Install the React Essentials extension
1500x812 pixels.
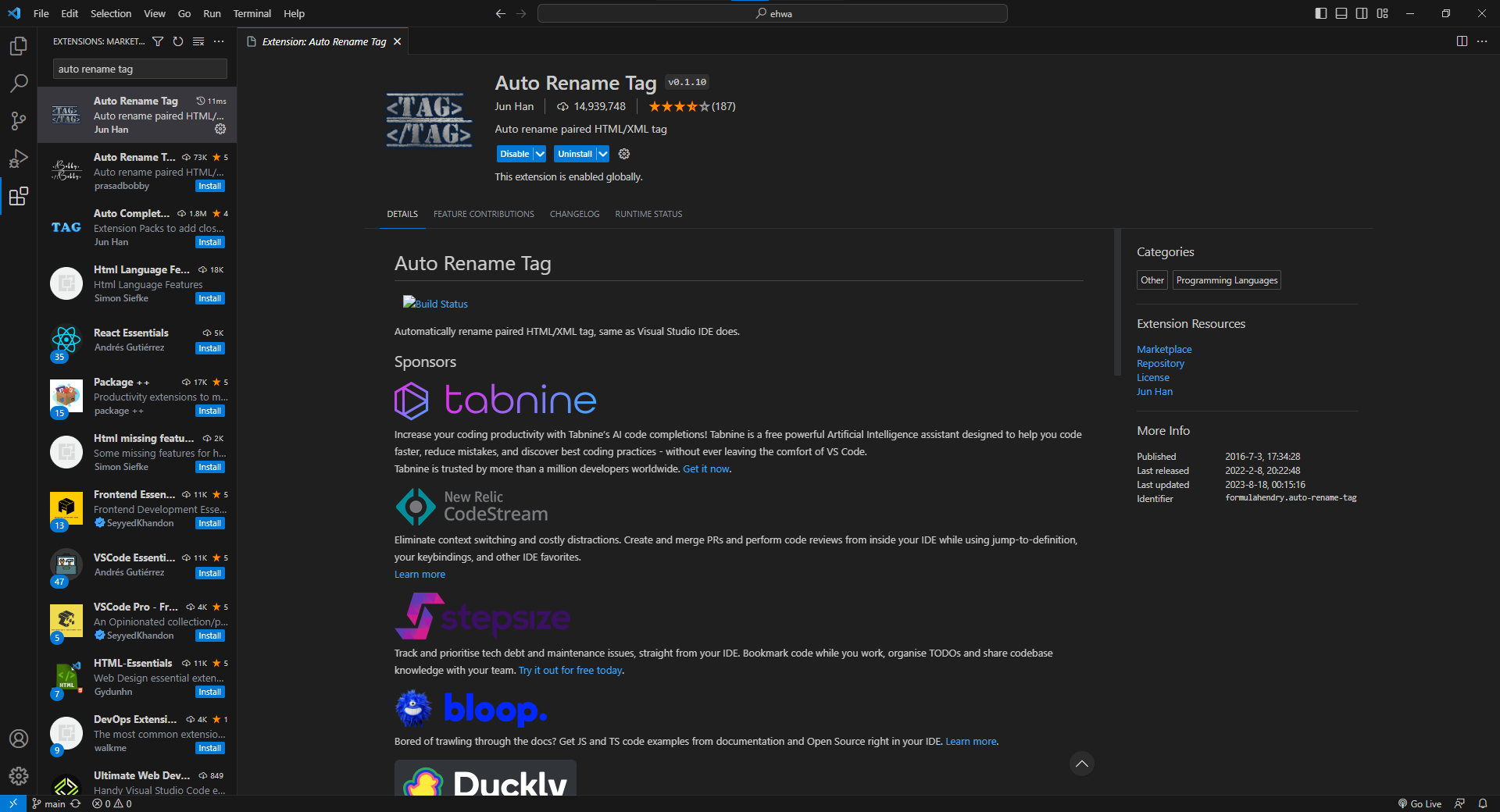[209, 348]
